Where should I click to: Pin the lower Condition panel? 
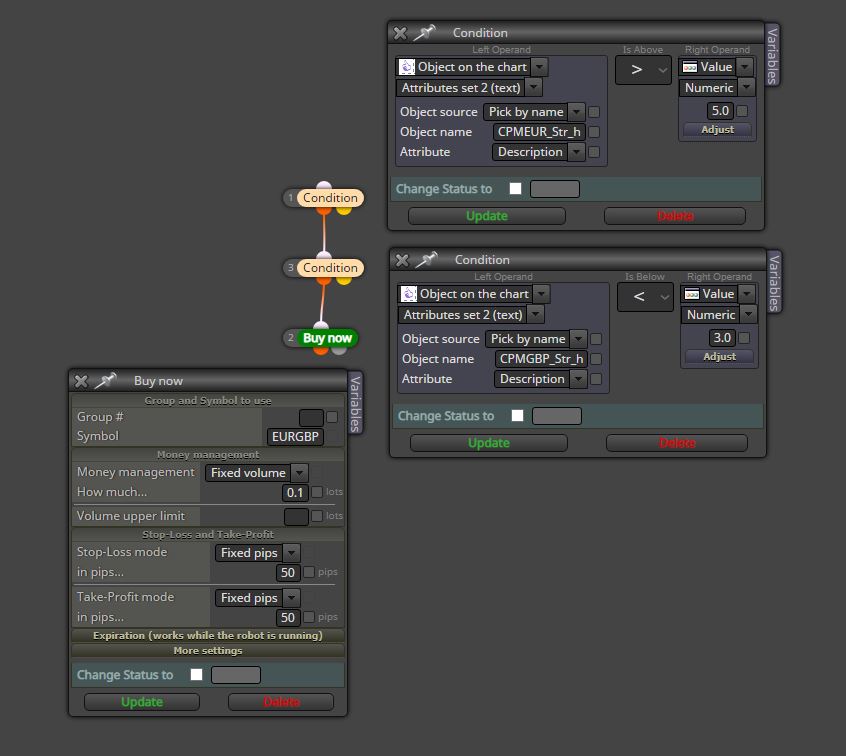point(426,260)
